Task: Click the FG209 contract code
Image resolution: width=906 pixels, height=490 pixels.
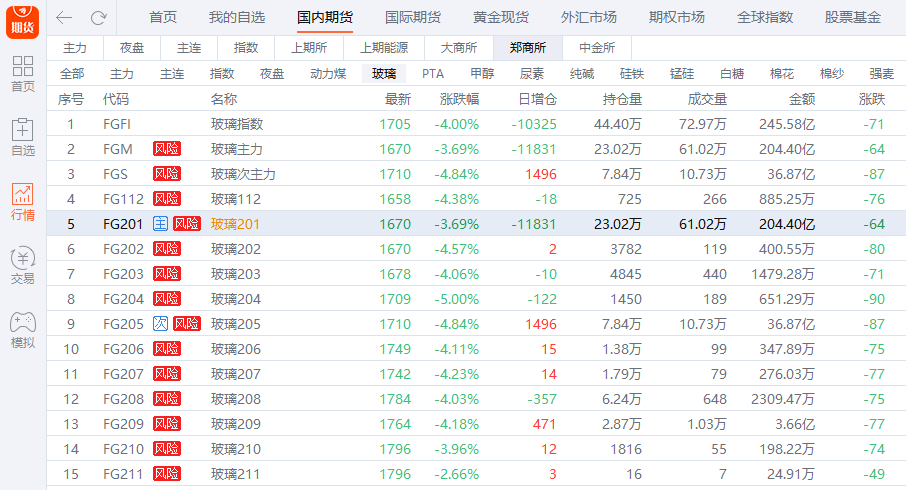Action: click(x=123, y=424)
